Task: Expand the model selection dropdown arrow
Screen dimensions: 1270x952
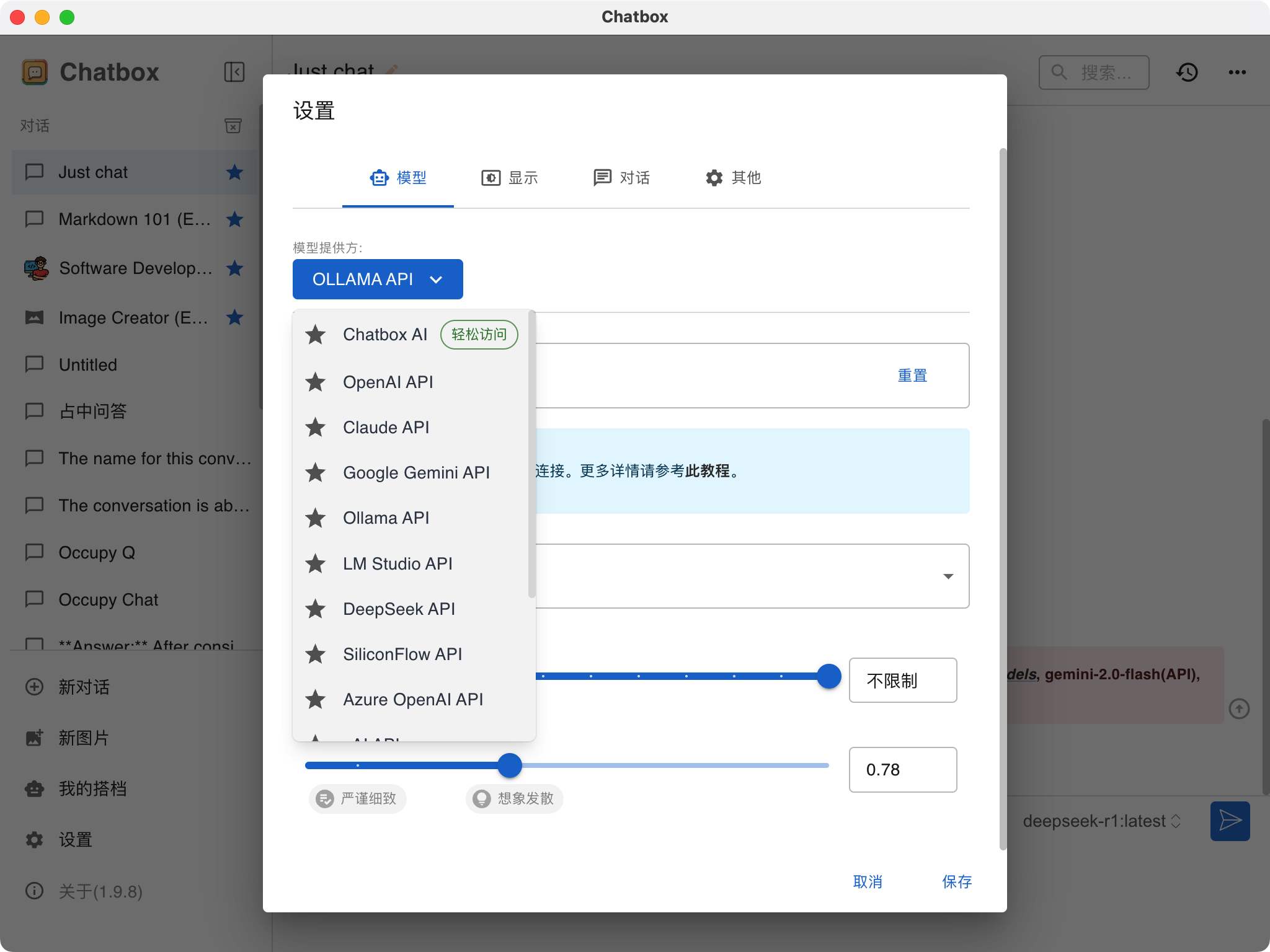Action: point(948,576)
